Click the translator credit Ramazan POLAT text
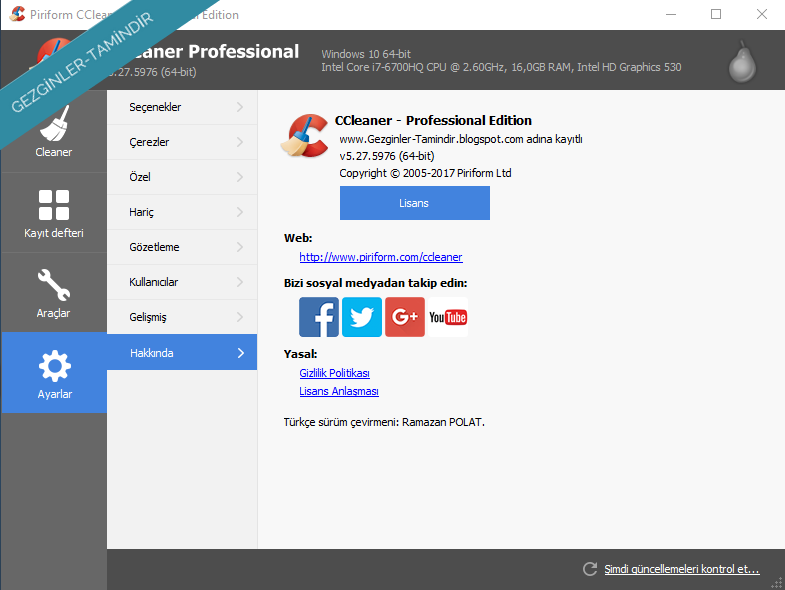Screen dimensions: 785x590 (x=384, y=422)
